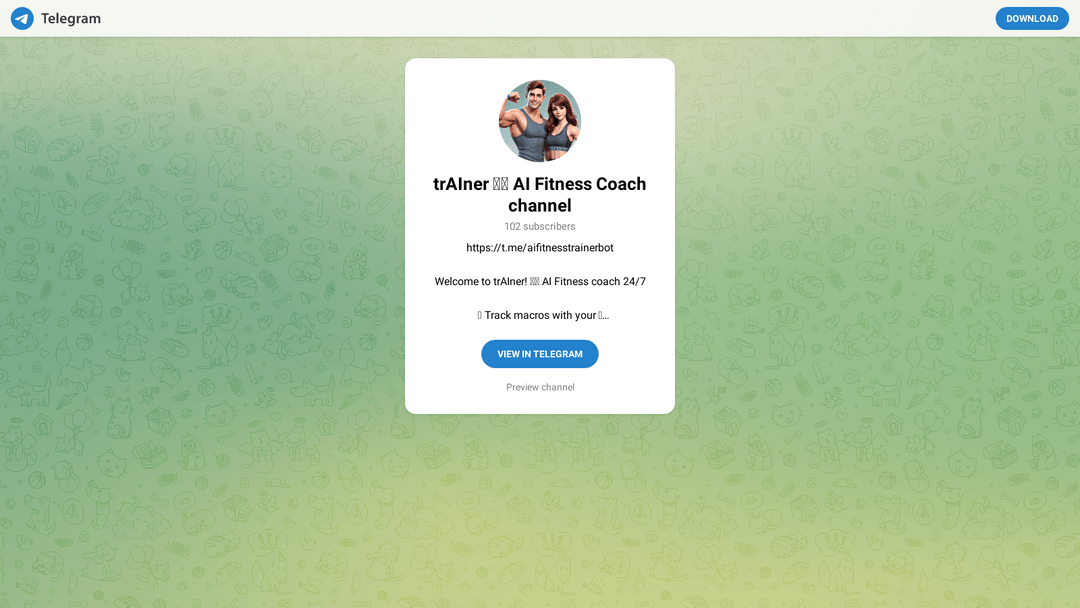Click the DOWNLOAD button
This screenshot has height=608, width=1080.
click(x=1032, y=19)
